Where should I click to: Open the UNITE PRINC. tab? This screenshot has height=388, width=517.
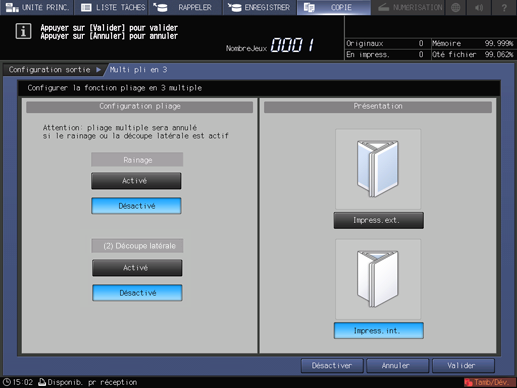37,7
